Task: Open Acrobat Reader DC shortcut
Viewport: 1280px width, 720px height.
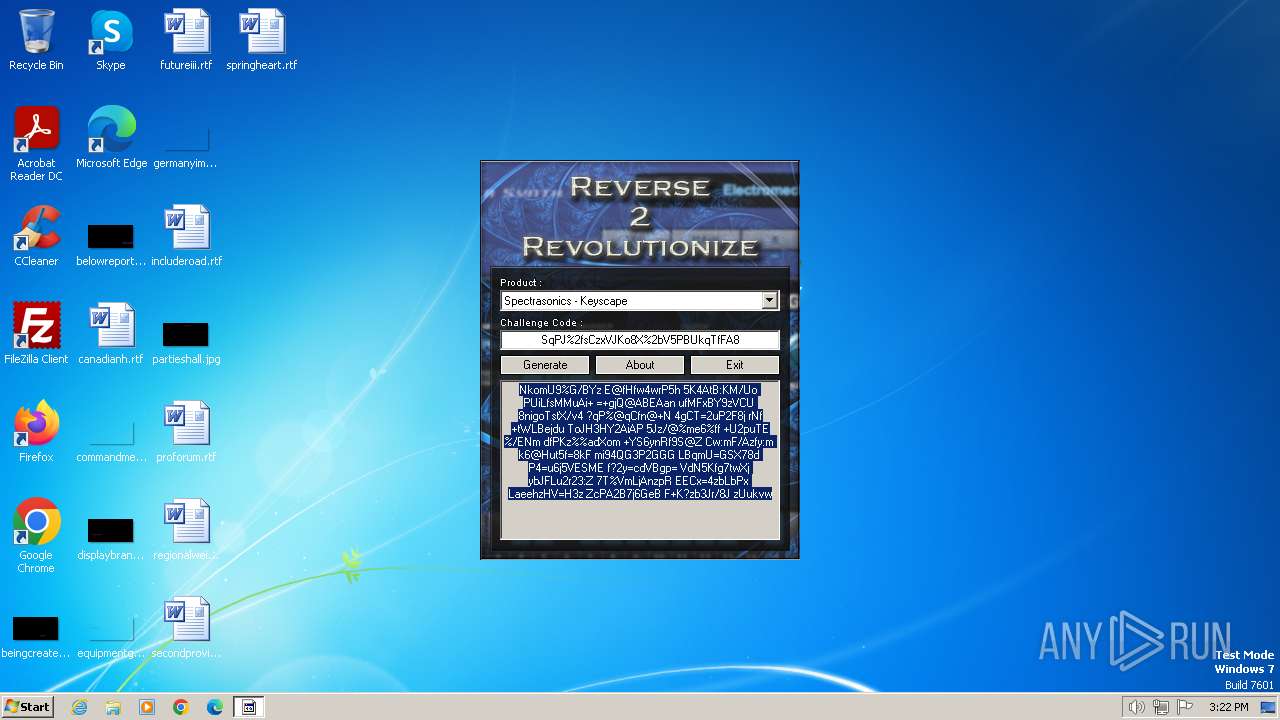Action: pyautogui.click(x=36, y=144)
